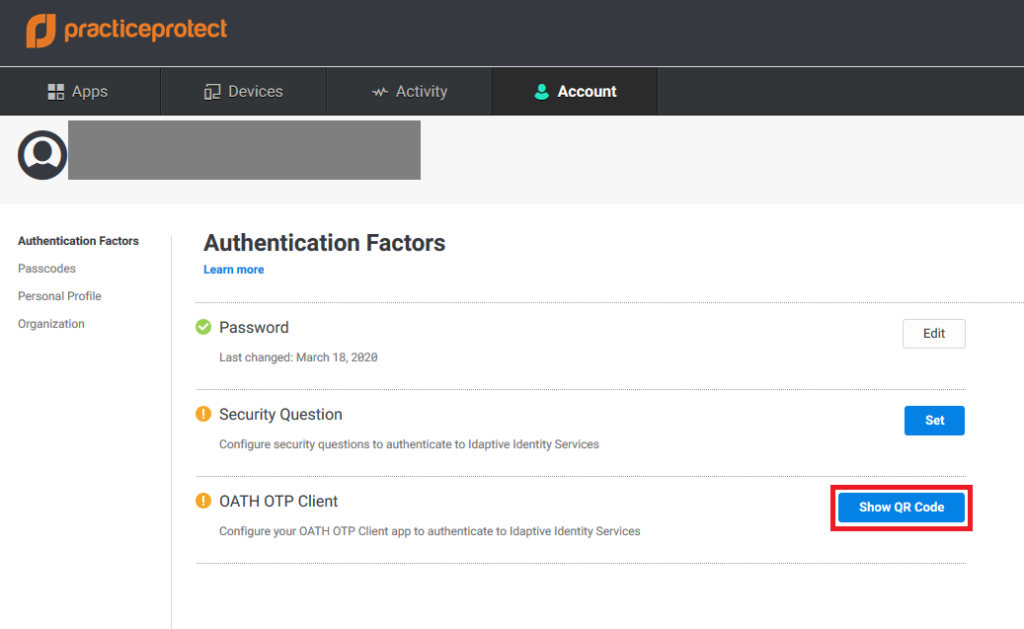Select the Account tab
The image size is (1024, 629).
click(x=575, y=91)
